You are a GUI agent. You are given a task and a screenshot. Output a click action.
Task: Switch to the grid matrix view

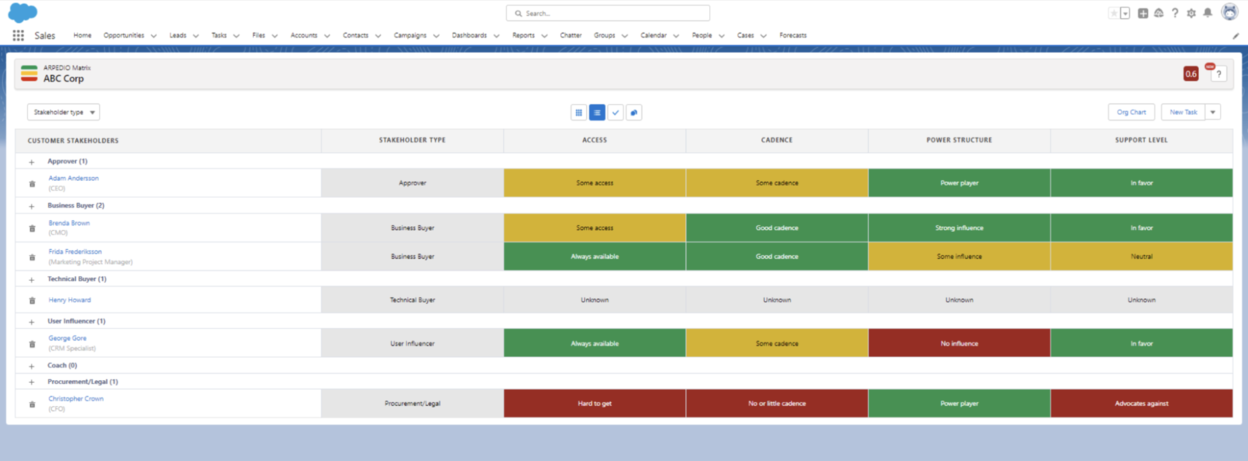(578, 113)
